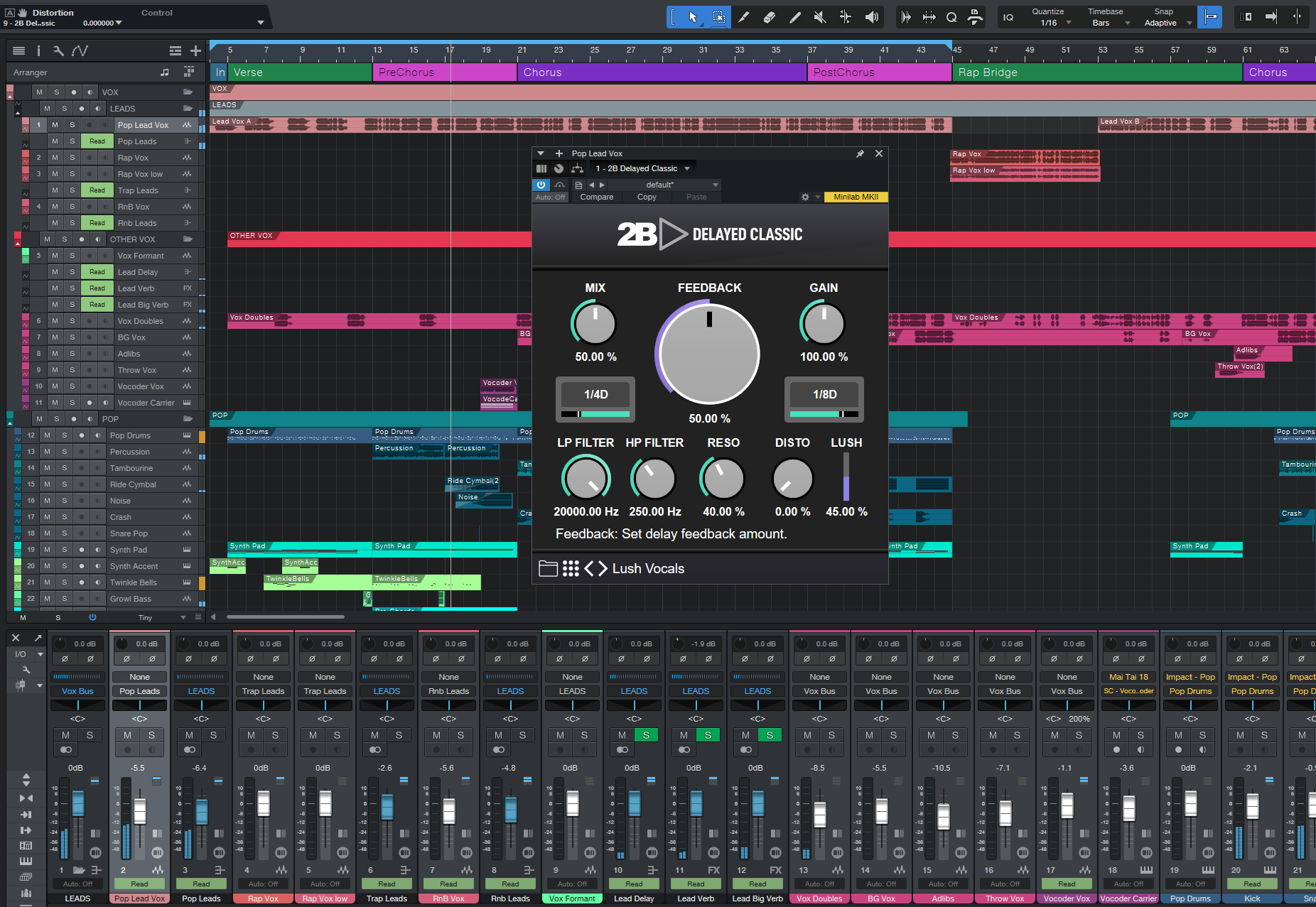Select the Listen speaker tool
Viewport: 1316px width, 907px height.
[871, 17]
